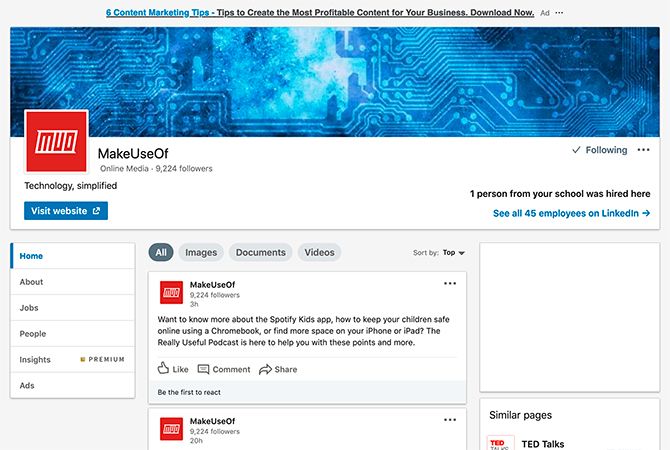
Task: Click MakeUseOf name on the 20h post
Action: [212, 421]
